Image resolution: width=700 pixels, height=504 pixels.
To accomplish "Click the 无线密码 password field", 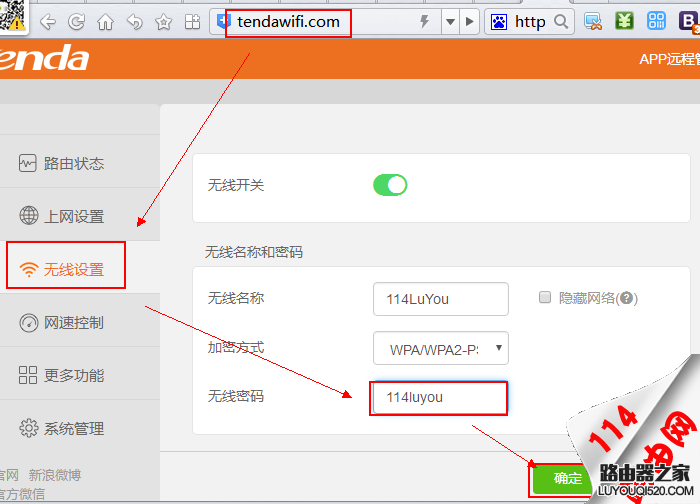I will pos(439,397).
